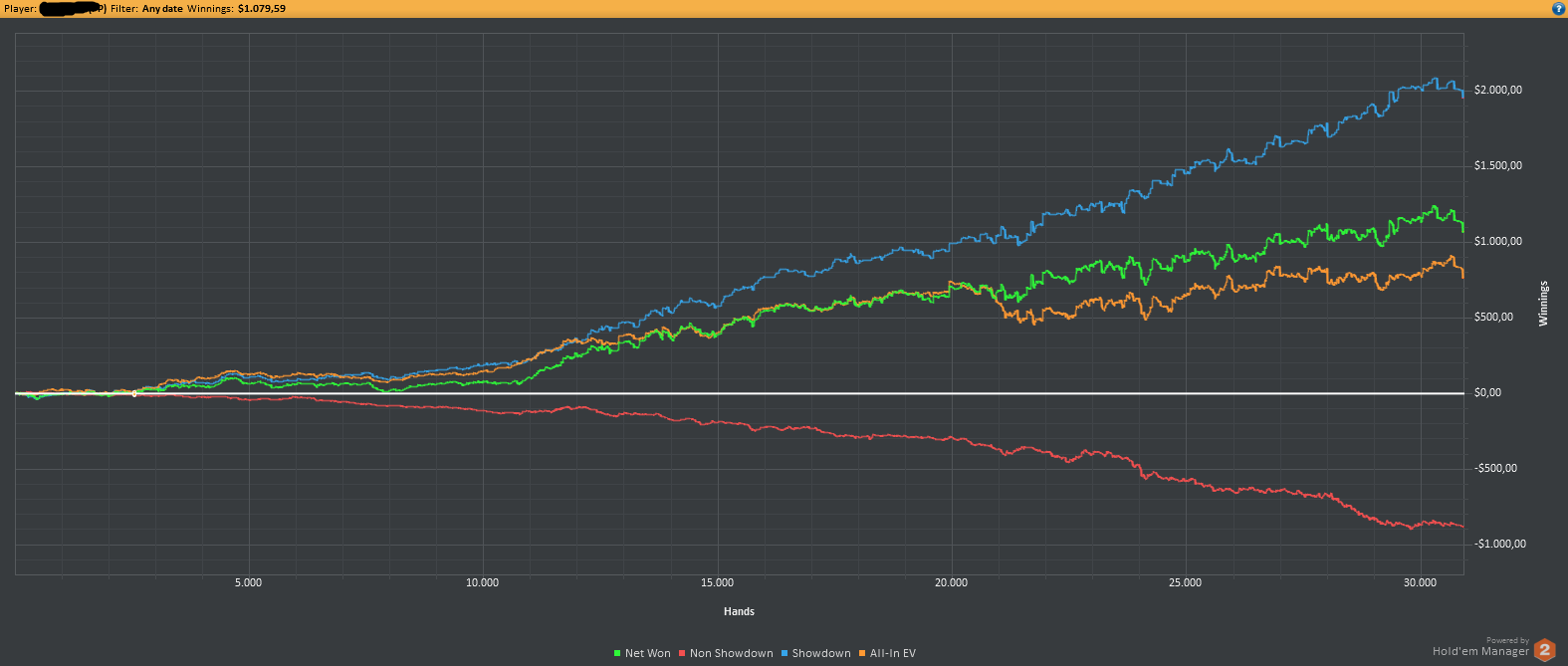Click the red Non Showdown color square
Viewport: 1568px width, 666px height.
682,654
